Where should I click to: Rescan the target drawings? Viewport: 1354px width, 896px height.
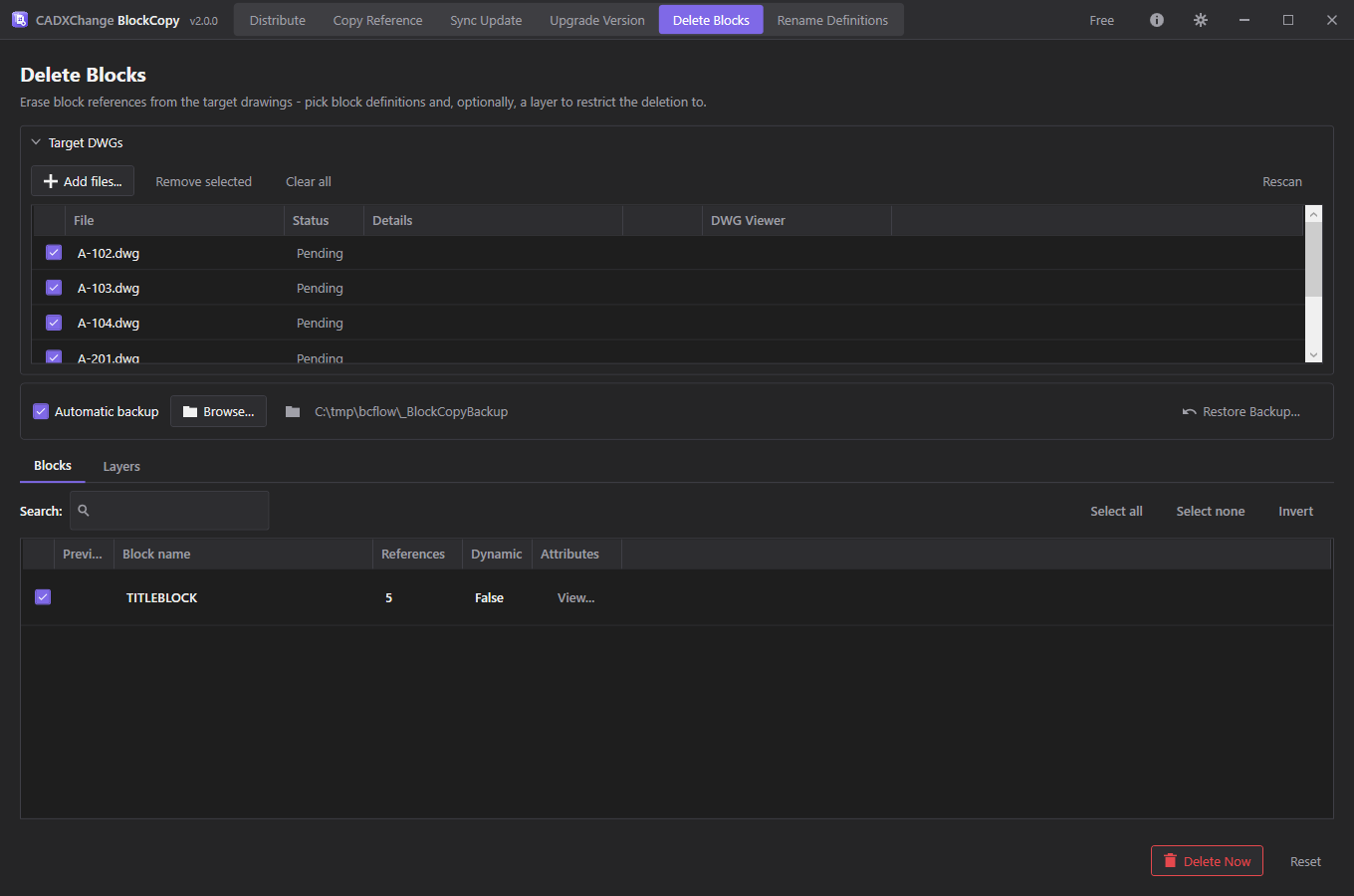pyautogui.click(x=1282, y=181)
